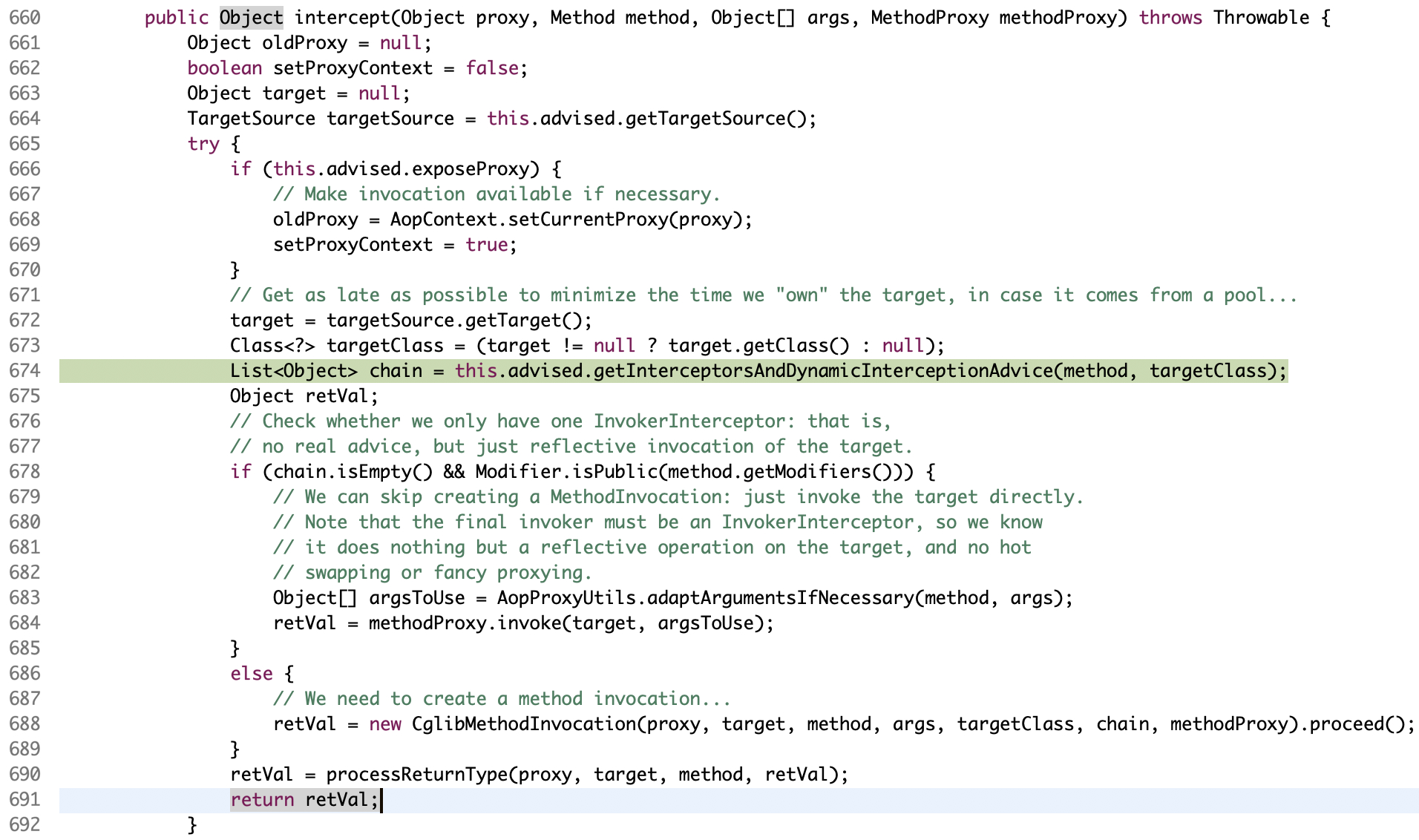This screenshot has height=840, width=1419.
Task: Click 'oldProxy' on line 661
Action: (304, 43)
